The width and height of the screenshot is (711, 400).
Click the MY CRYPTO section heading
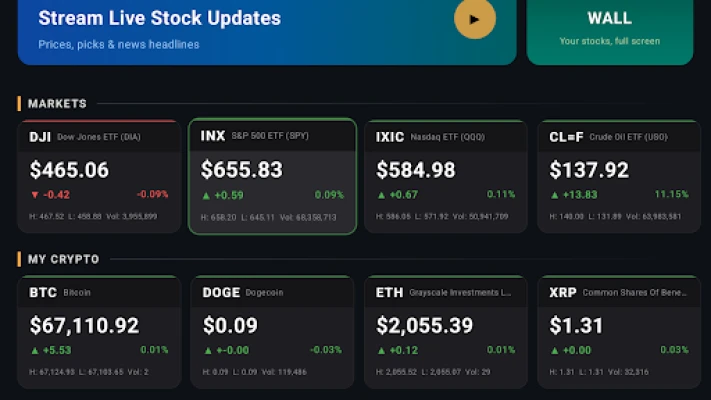(63, 259)
